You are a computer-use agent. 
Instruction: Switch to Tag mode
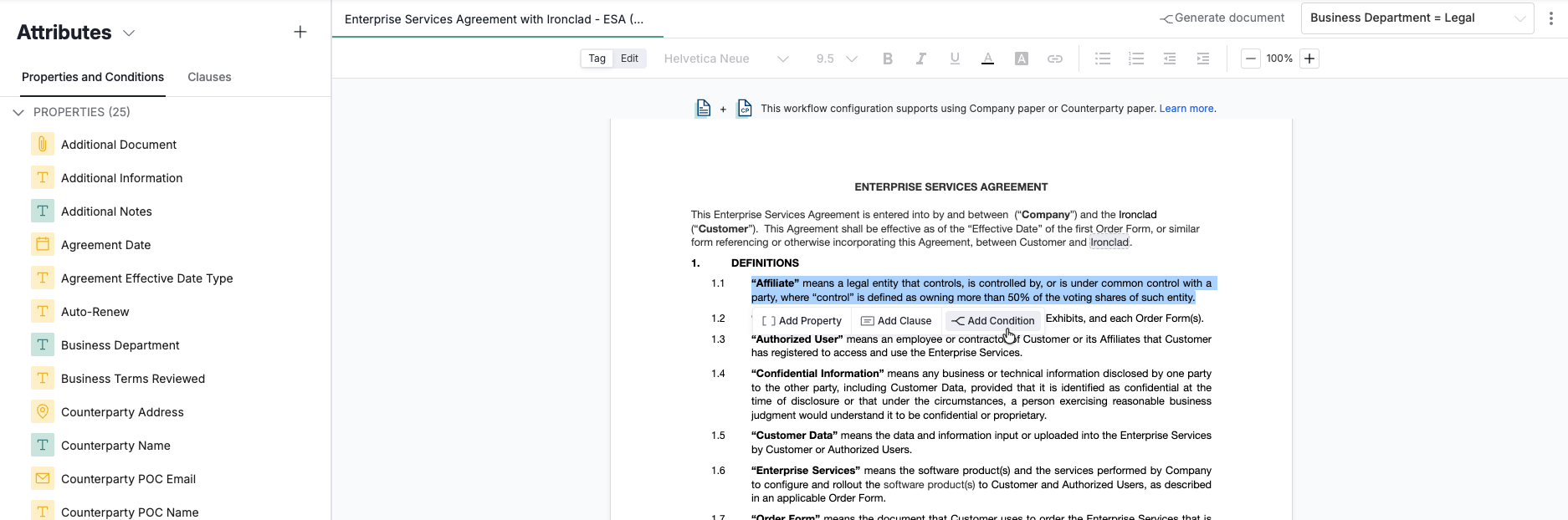point(597,59)
